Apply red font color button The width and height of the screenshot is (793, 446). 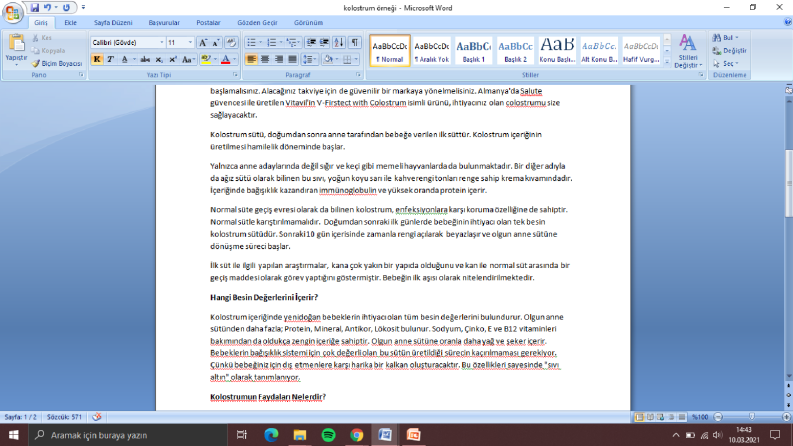point(226,60)
